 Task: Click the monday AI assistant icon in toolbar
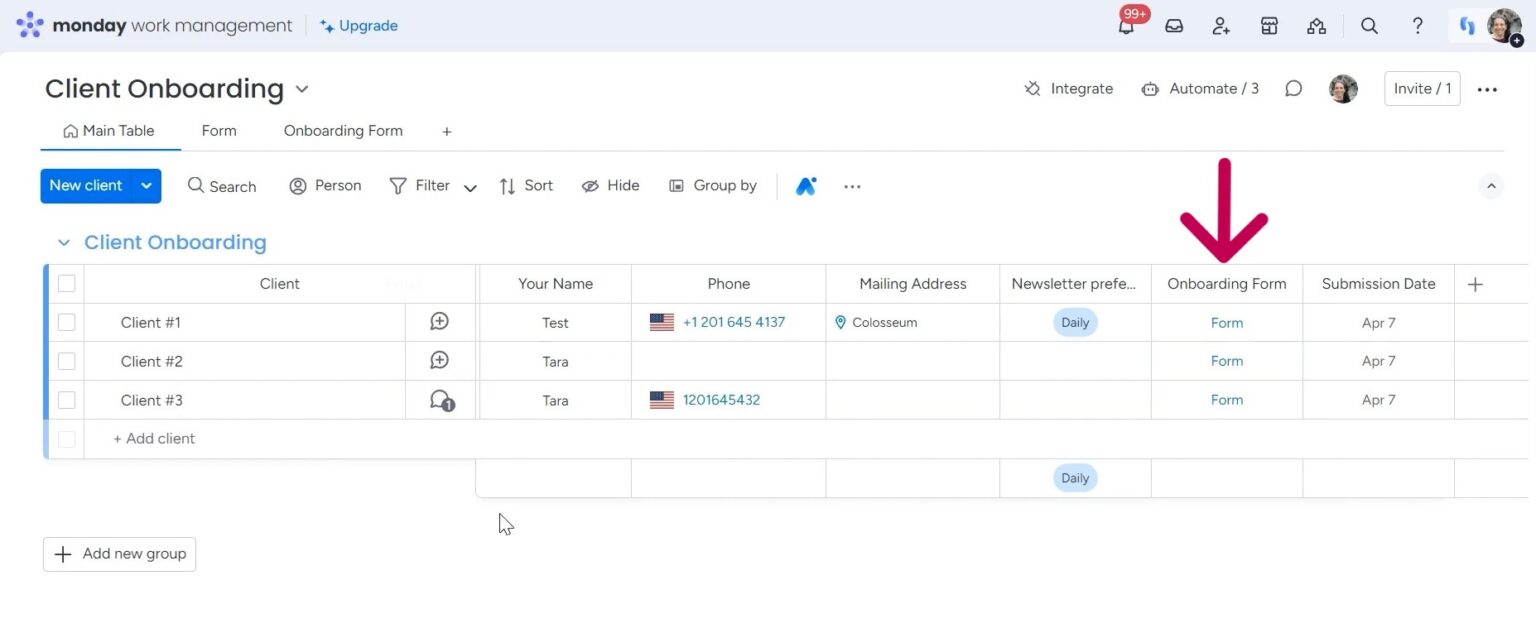[x=806, y=185]
